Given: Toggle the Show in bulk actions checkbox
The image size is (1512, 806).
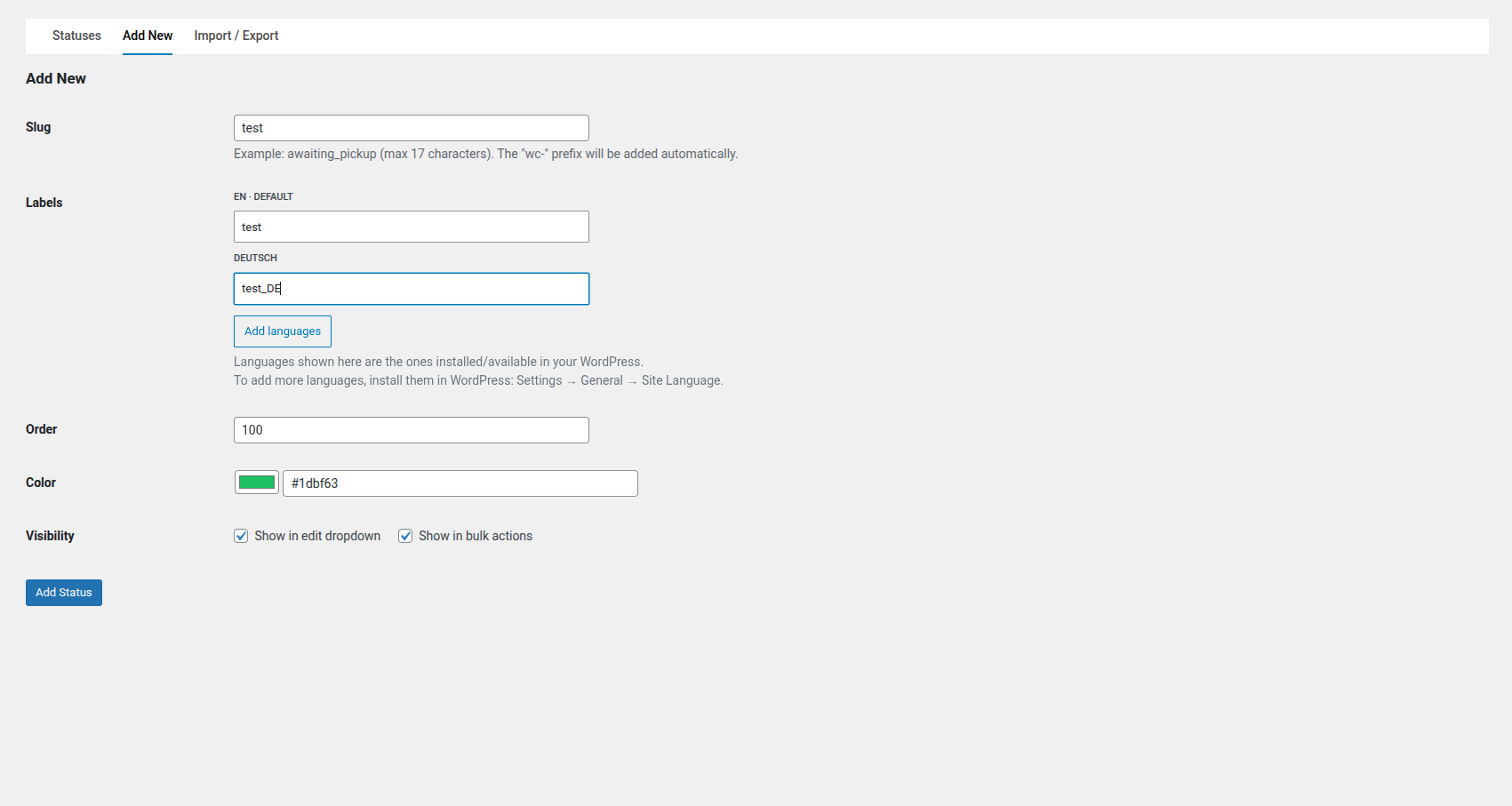Looking at the screenshot, I should pos(405,536).
